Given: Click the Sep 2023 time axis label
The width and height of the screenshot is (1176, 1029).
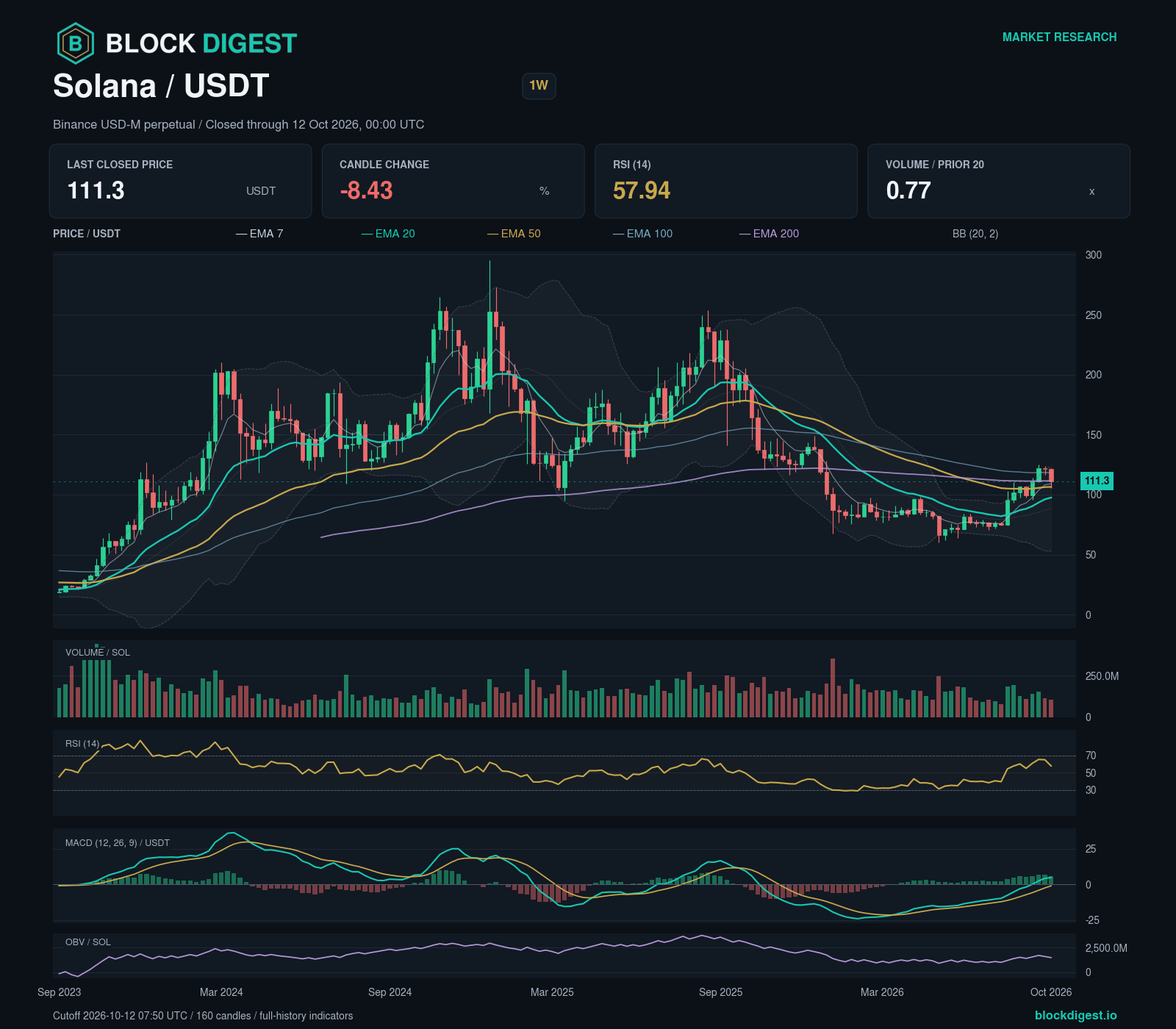Looking at the screenshot, I should click(60, 992).
